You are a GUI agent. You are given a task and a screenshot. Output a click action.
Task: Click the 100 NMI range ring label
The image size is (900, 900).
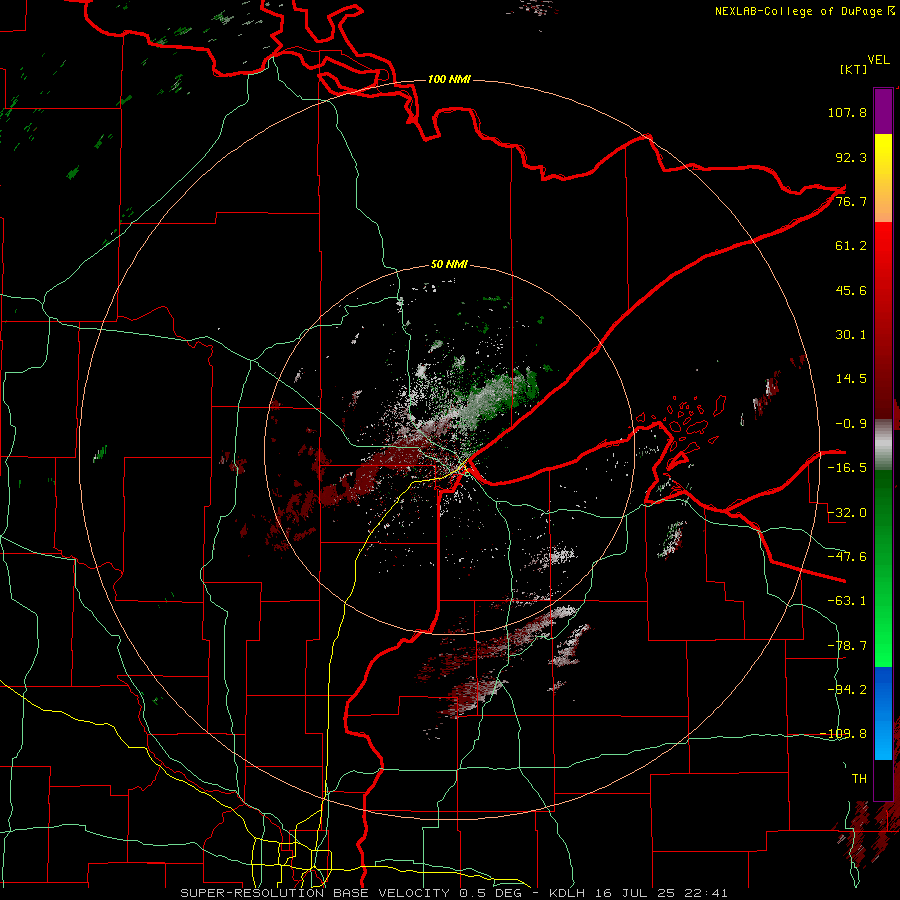449,79
